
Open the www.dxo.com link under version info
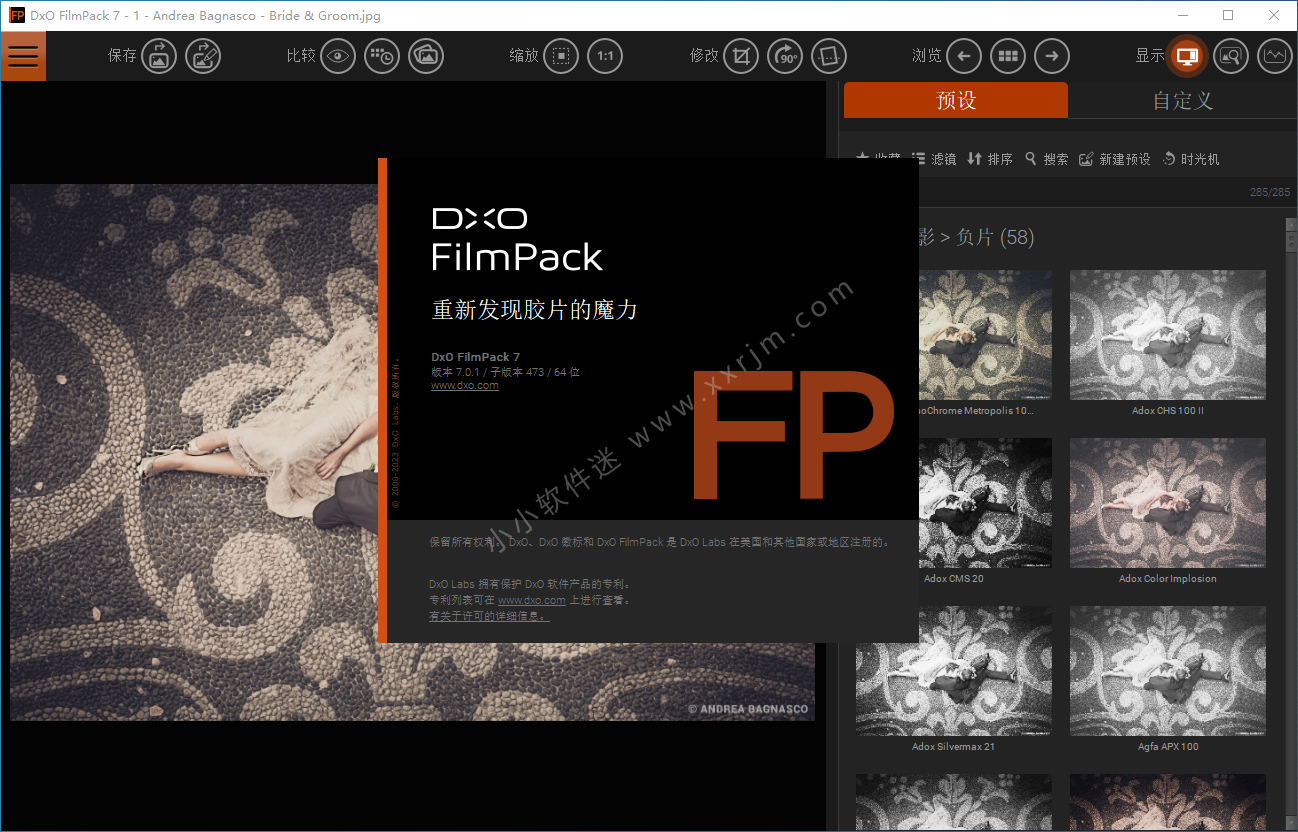point(464,385)
